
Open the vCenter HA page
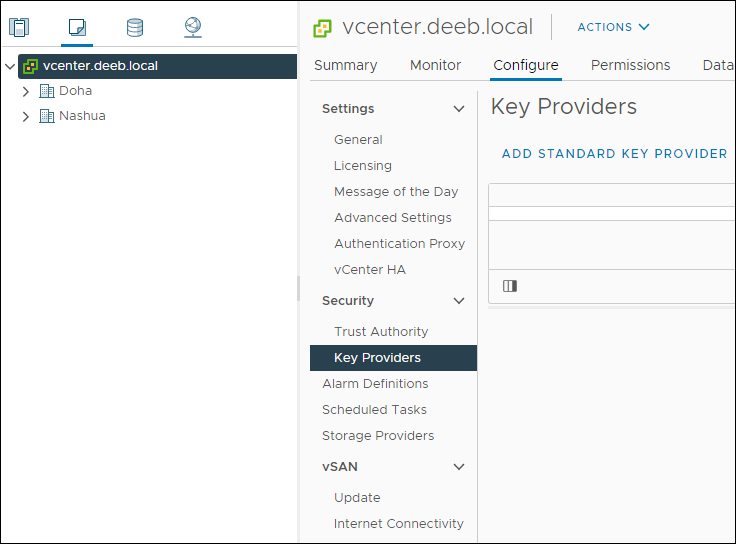tap(370, 270)
